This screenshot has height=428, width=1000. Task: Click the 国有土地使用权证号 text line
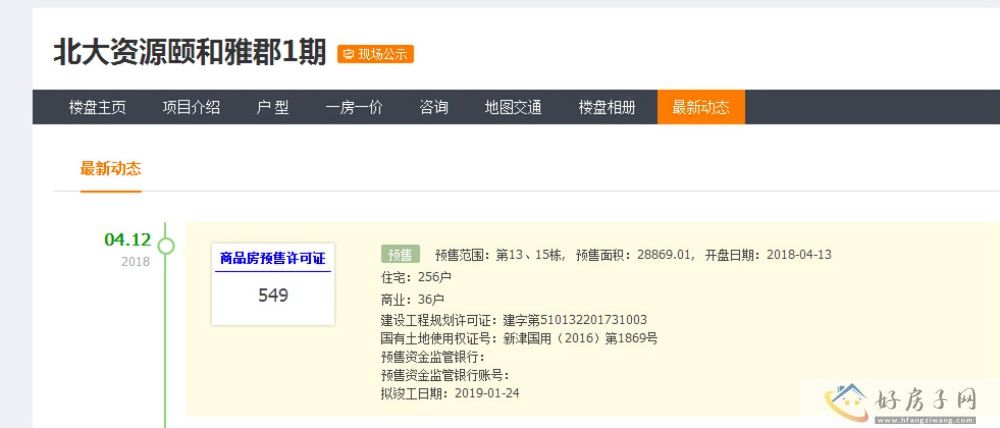(x=519, y=338)
